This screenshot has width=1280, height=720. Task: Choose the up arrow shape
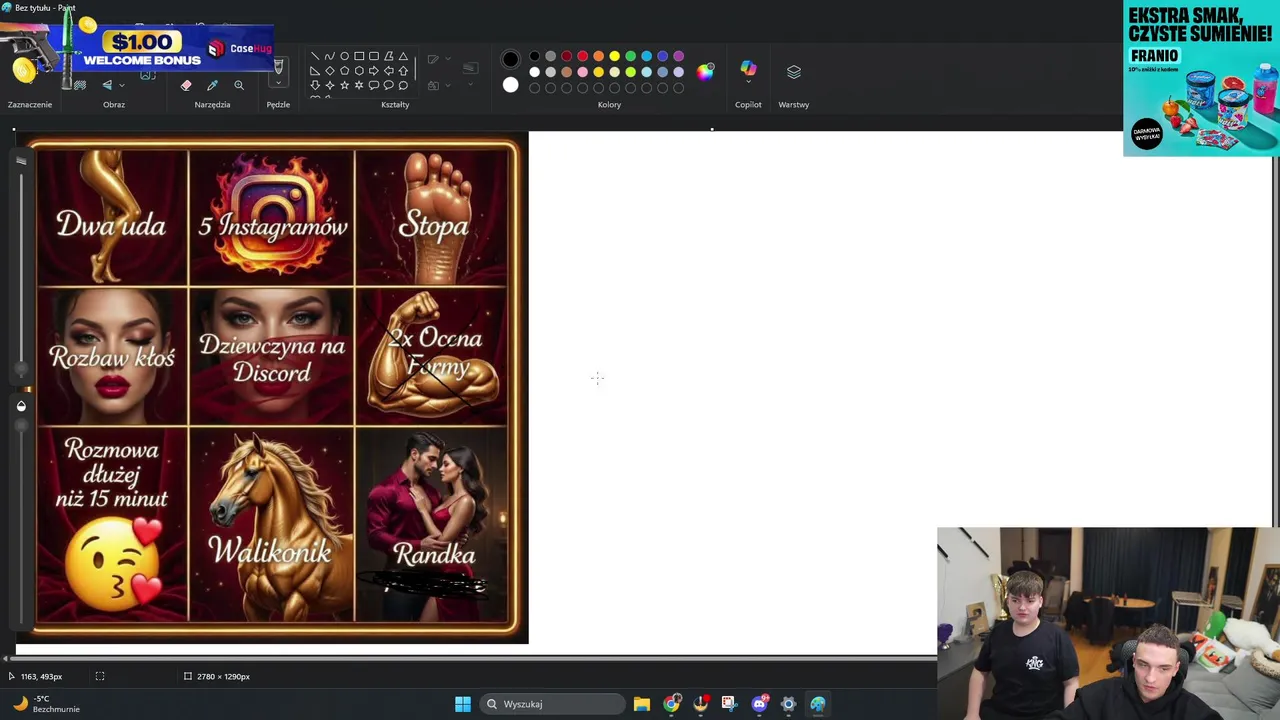[x=403, y=71]
